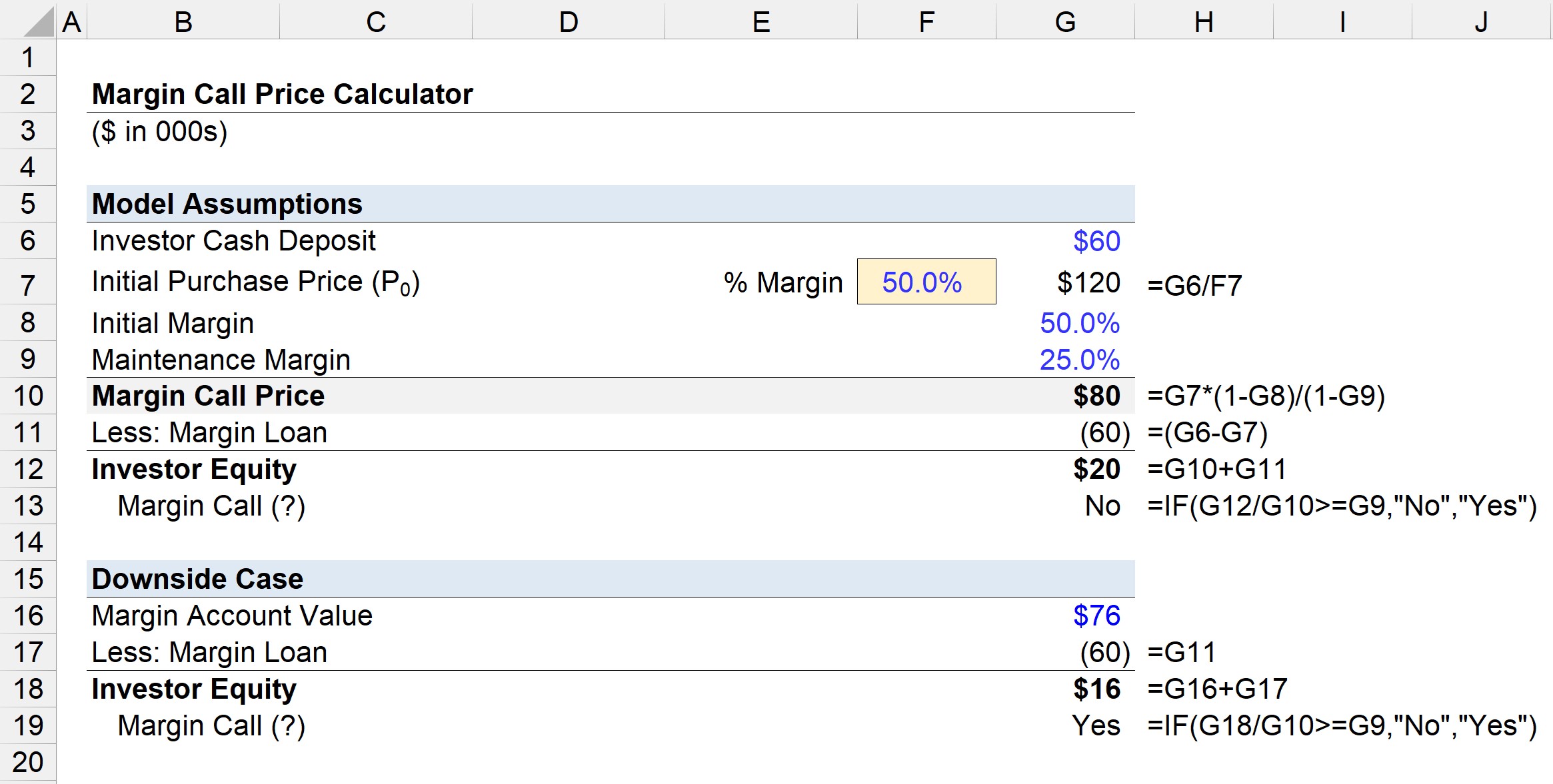Click the Margin Call result showing No
The height and width of the screenshot is (784, 1553).
(x=1103, y=505)
